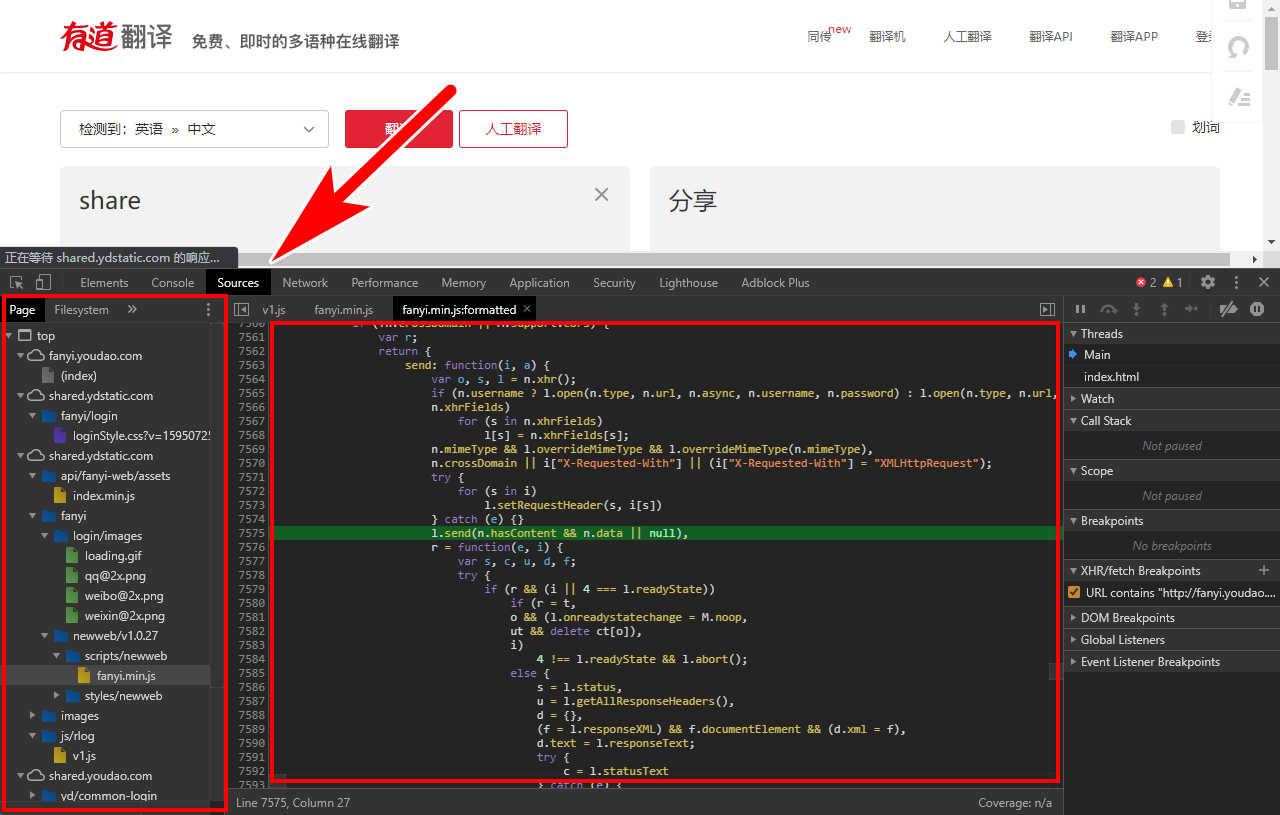The width and height of the screenshot is (1280, 815).
Task: Collapse the Call Stack section
Action: coord(1073,420)
